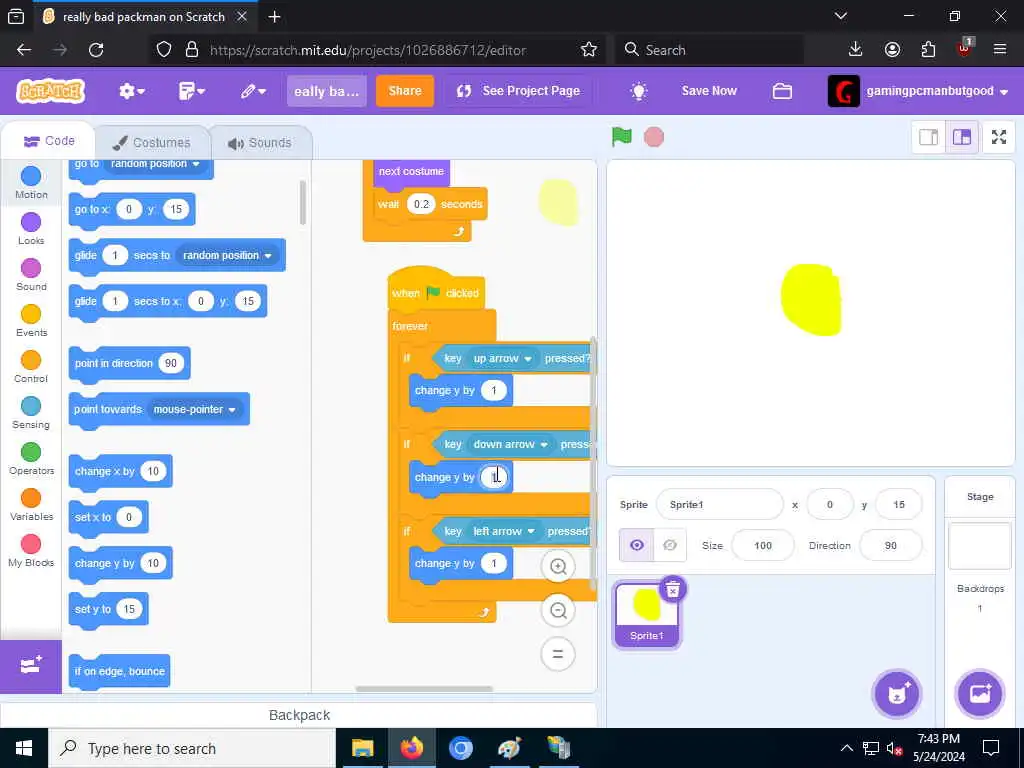This screenshot has height=768, width=1024.
Task: Click the green flag to run project
Action: pyautogui.click(x=621, y=136)
